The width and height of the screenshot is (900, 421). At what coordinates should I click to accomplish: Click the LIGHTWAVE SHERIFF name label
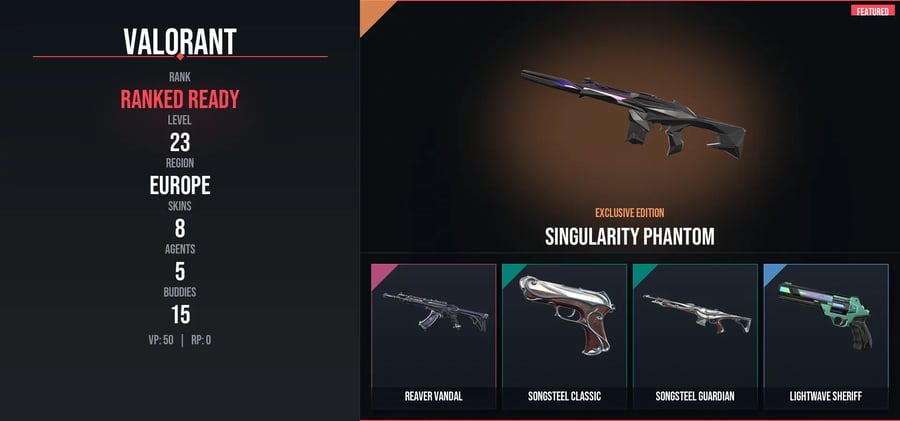826,397
